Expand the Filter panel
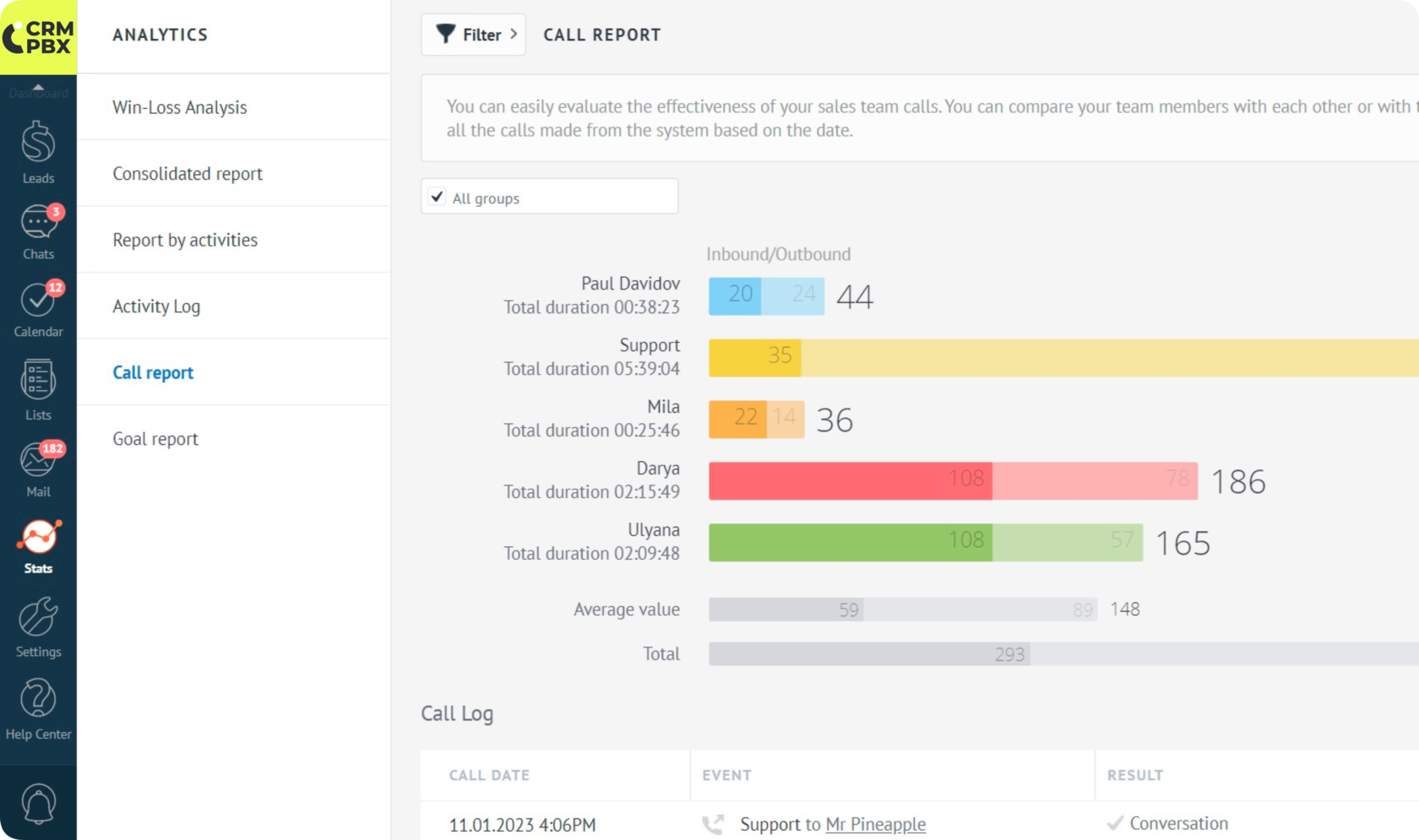1419x840 pixels. (473, 35)
